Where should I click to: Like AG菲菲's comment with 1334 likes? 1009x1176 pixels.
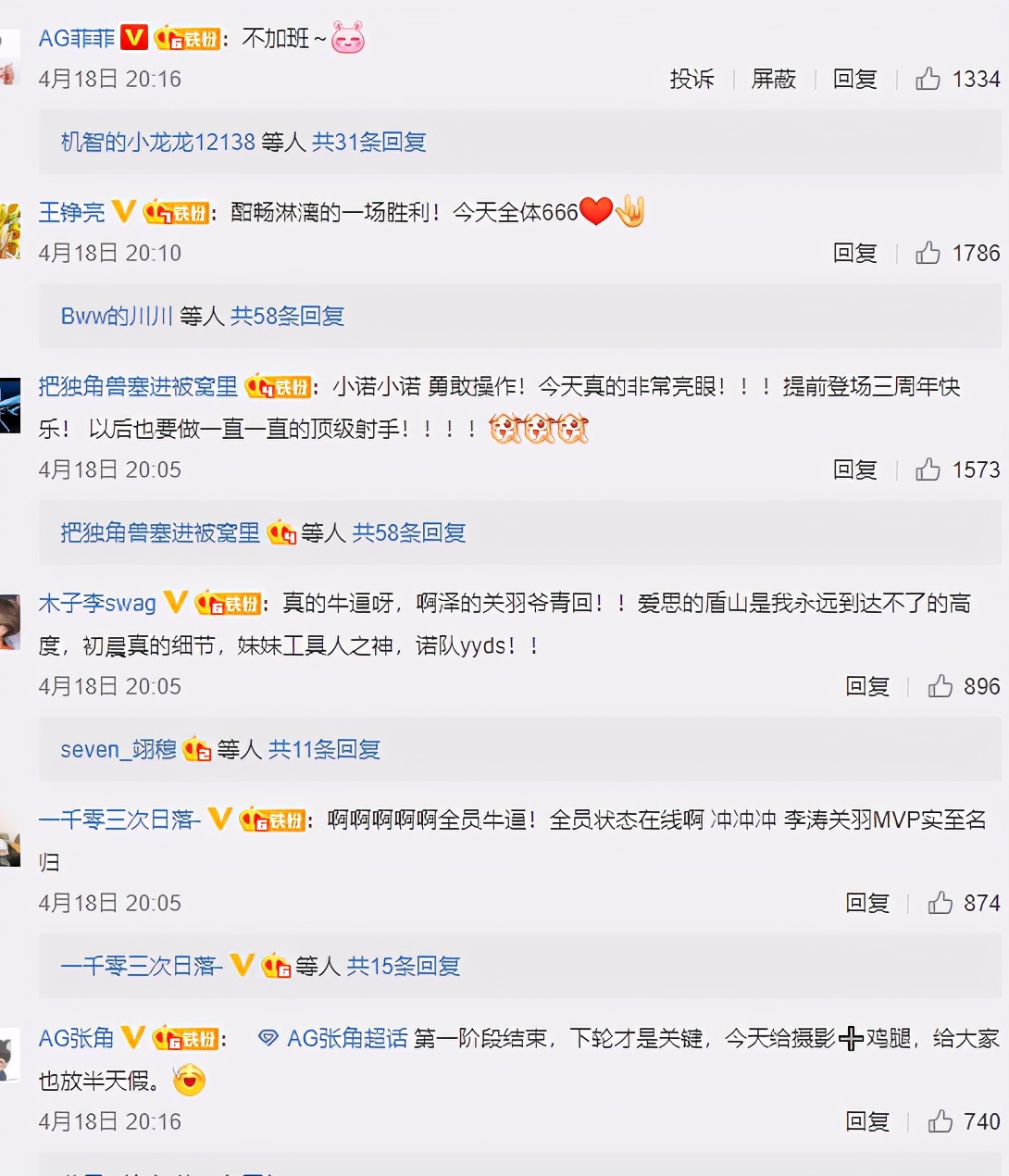click(928, 79)
